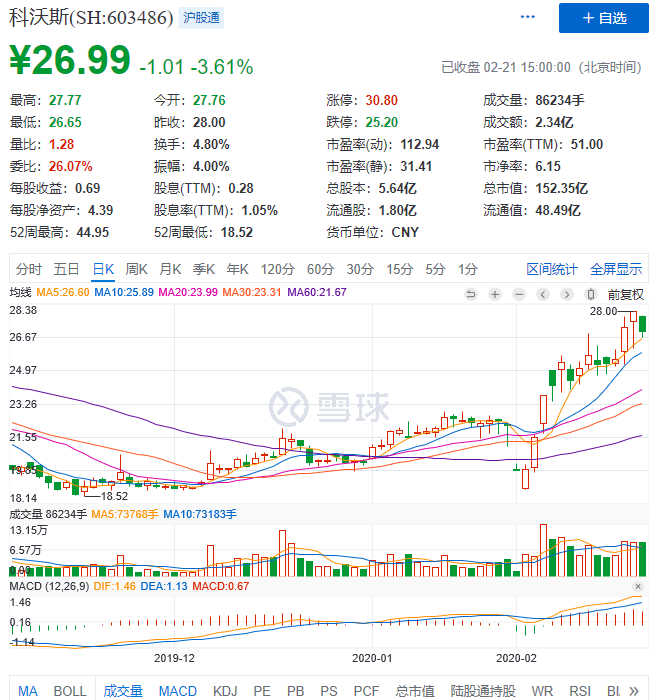Click the 18.52 low marker on chart

click(x=114, y=496)
